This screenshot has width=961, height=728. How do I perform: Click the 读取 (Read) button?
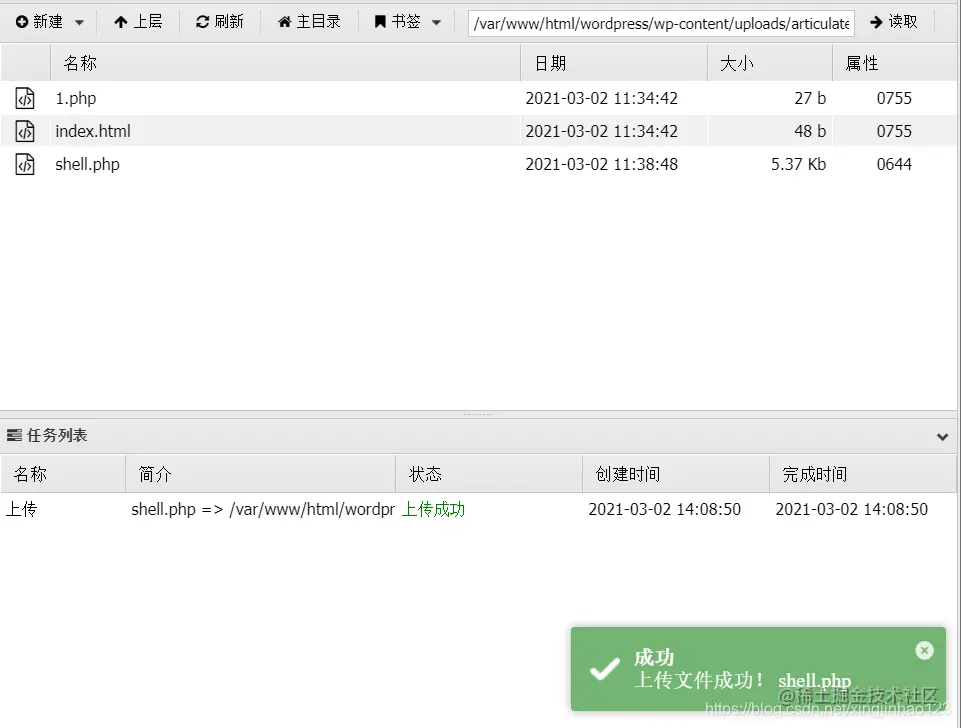pos(894,22)
